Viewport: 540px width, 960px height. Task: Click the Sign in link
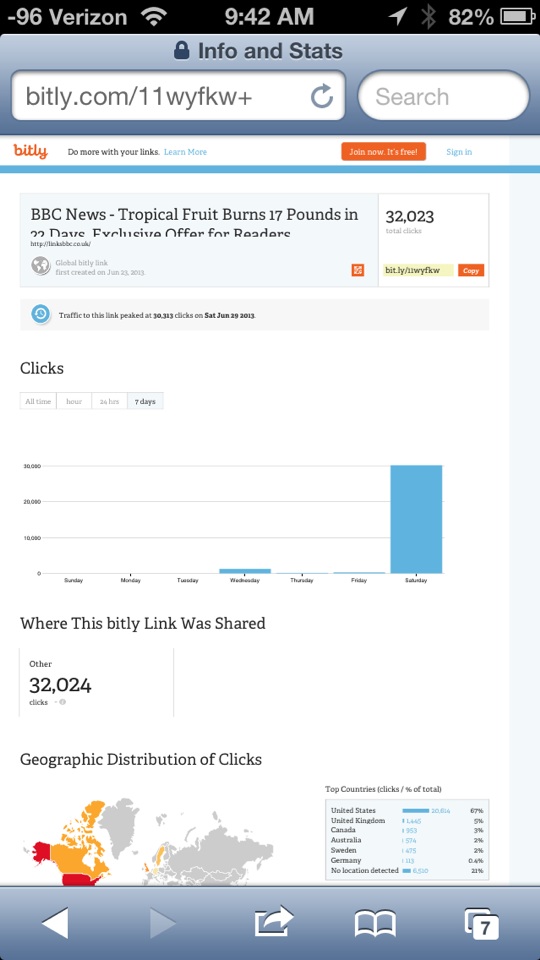click(x=459, y=152)
